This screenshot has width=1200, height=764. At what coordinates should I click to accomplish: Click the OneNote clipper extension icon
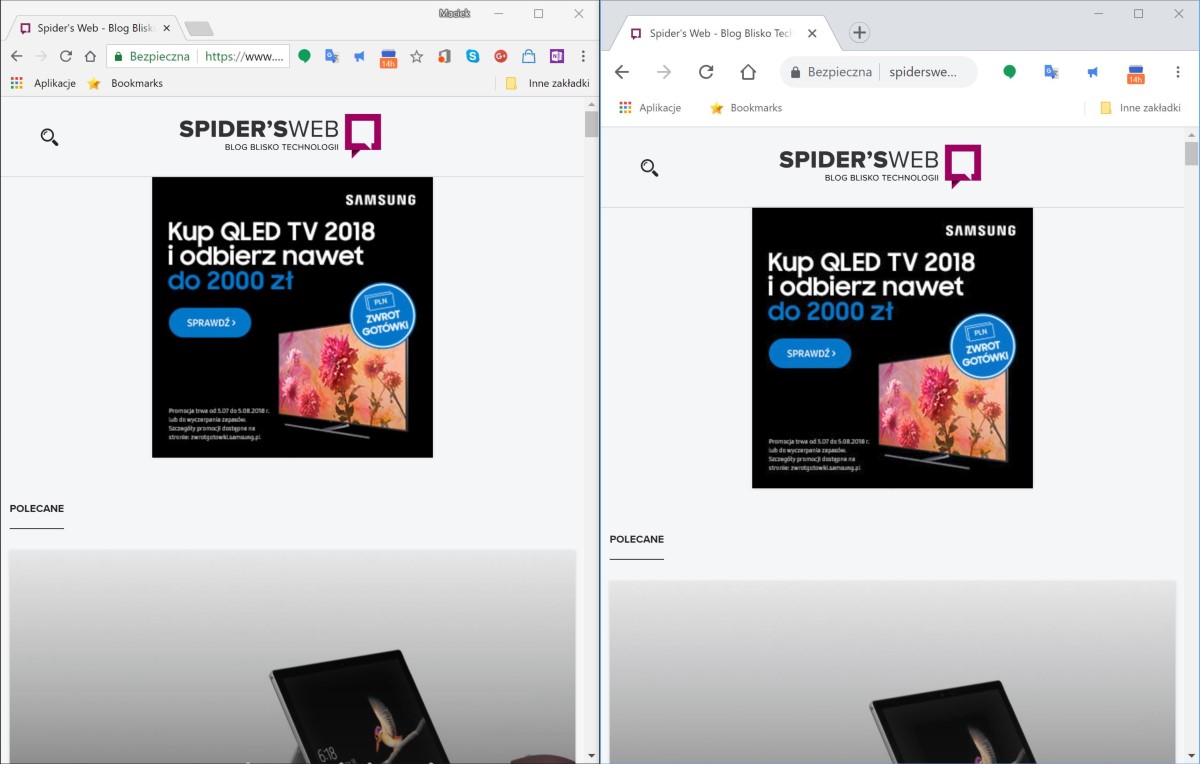tap(557, 56)
